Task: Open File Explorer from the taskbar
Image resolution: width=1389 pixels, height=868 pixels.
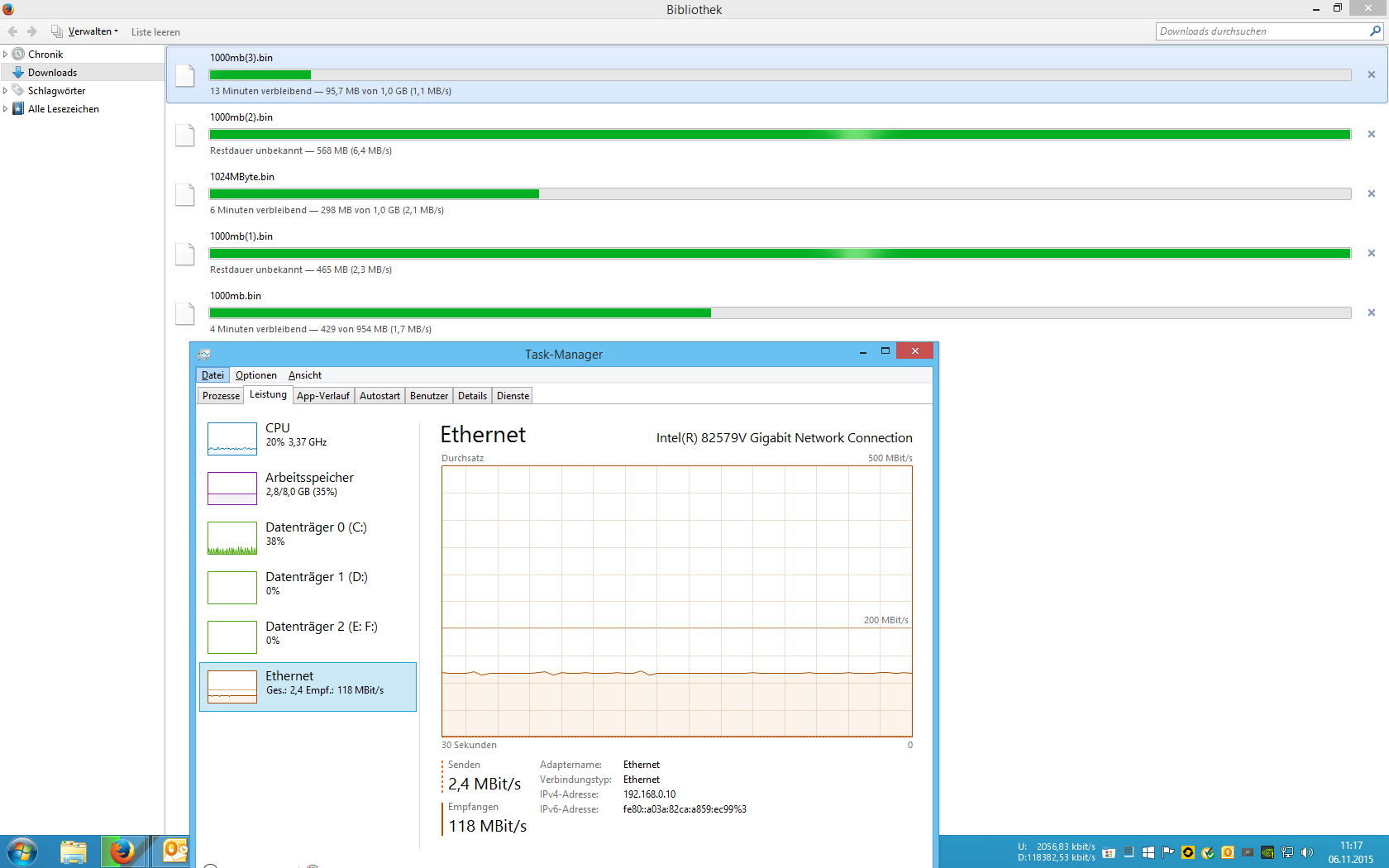Action: pos(74,851)
